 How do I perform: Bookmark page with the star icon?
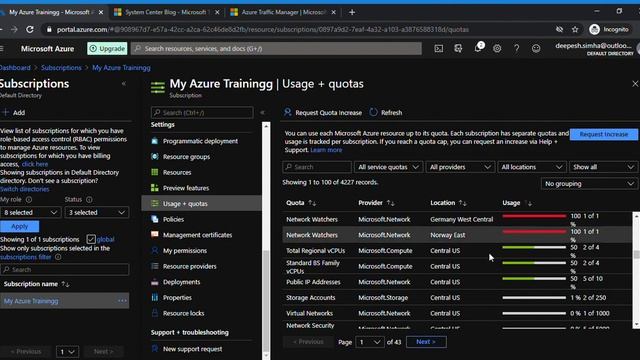point(575,29)
